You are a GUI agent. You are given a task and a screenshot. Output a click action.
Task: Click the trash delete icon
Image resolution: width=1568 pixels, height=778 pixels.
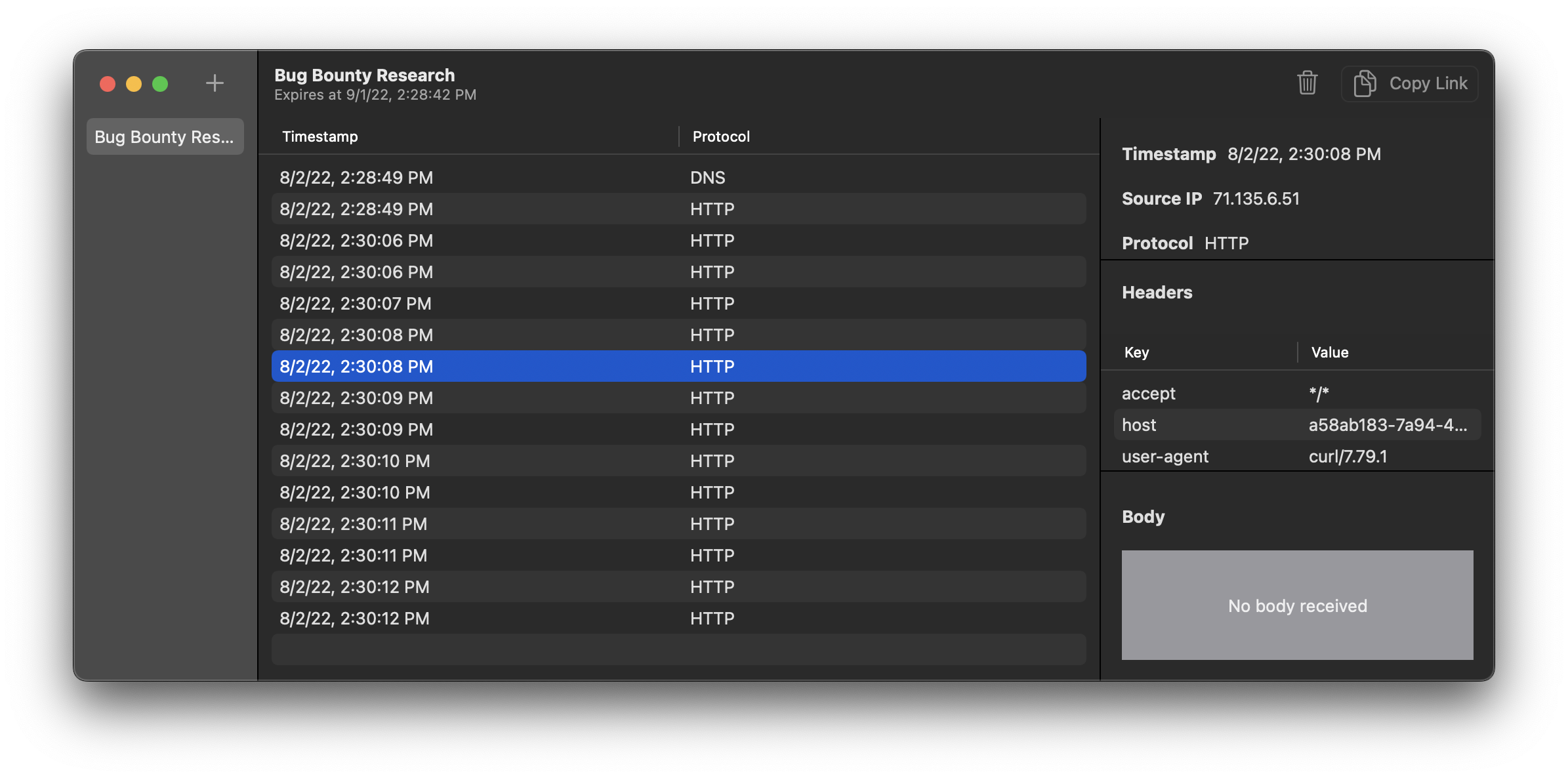1307,83
